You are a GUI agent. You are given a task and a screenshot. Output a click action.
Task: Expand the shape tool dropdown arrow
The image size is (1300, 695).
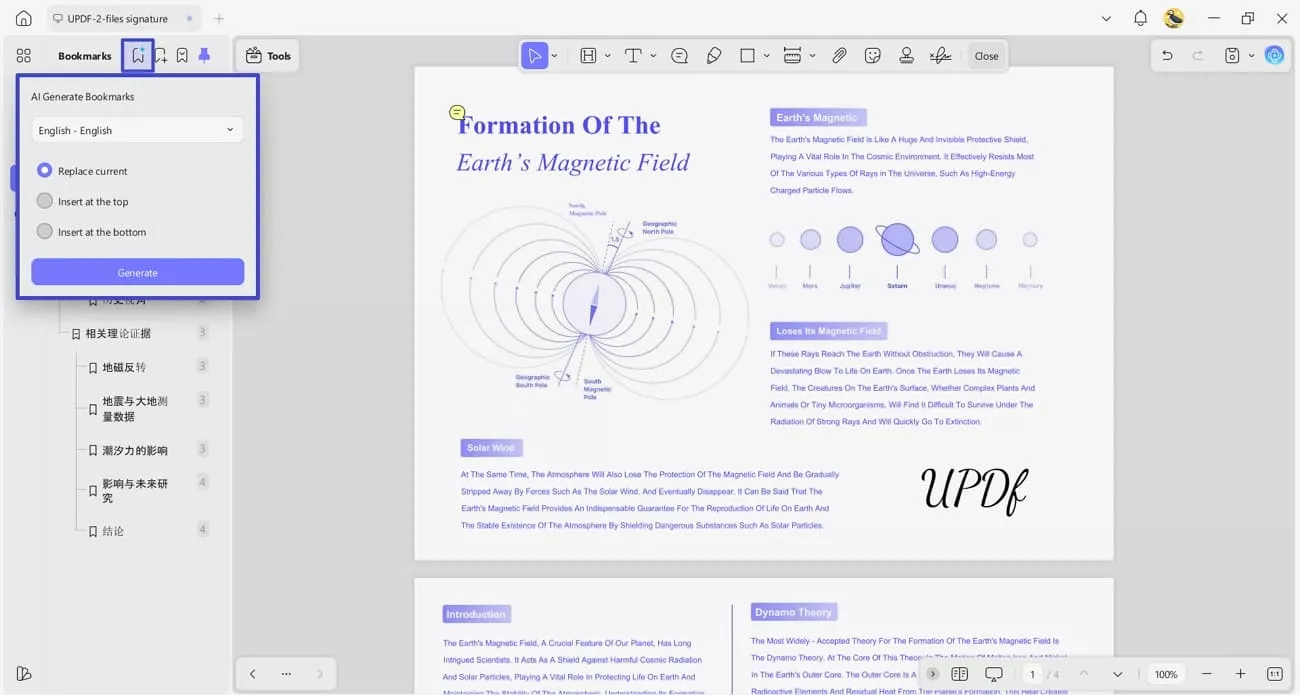tap(766, 56)
